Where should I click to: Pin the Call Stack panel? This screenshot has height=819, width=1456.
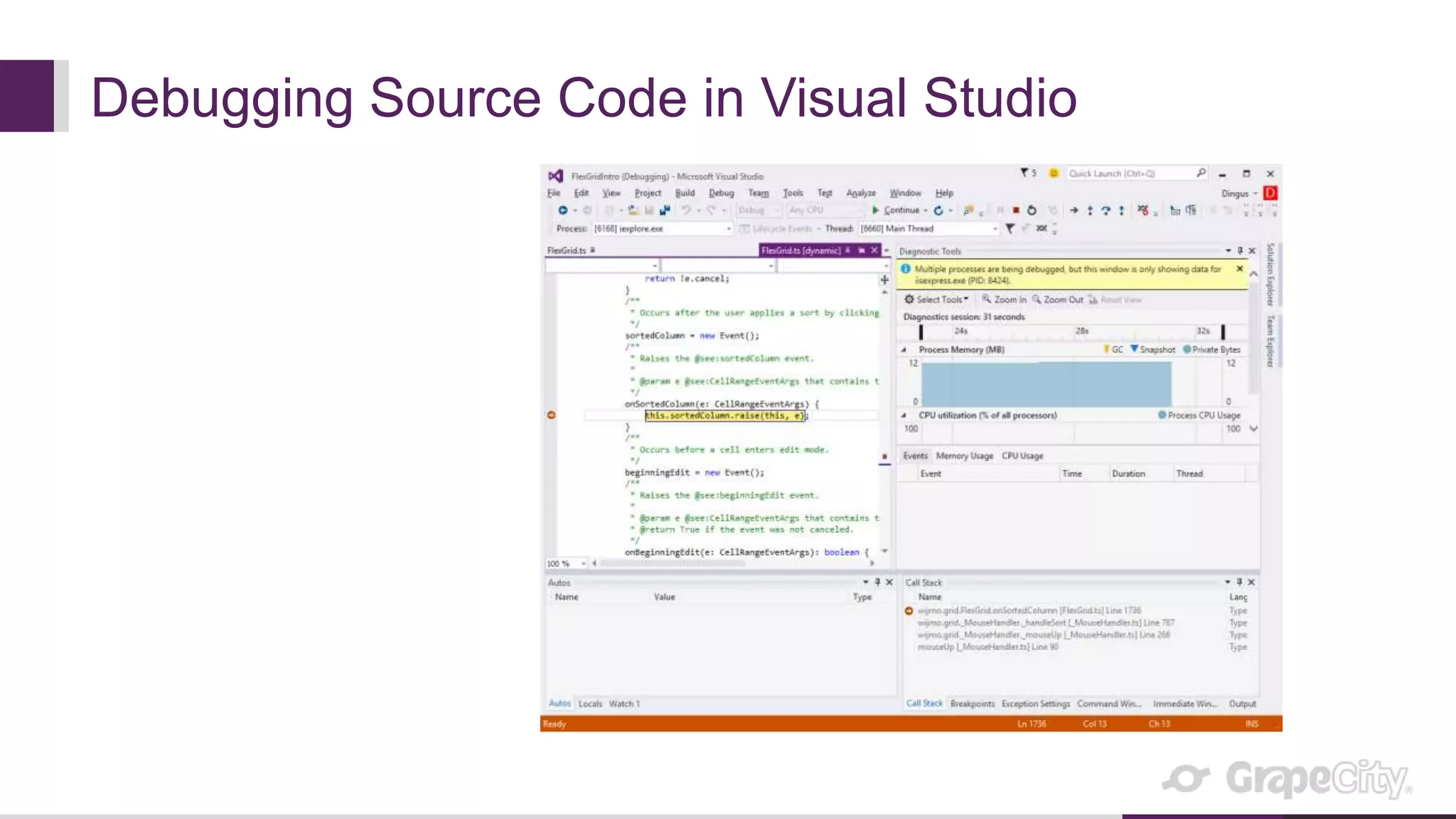click(1239, 582)
